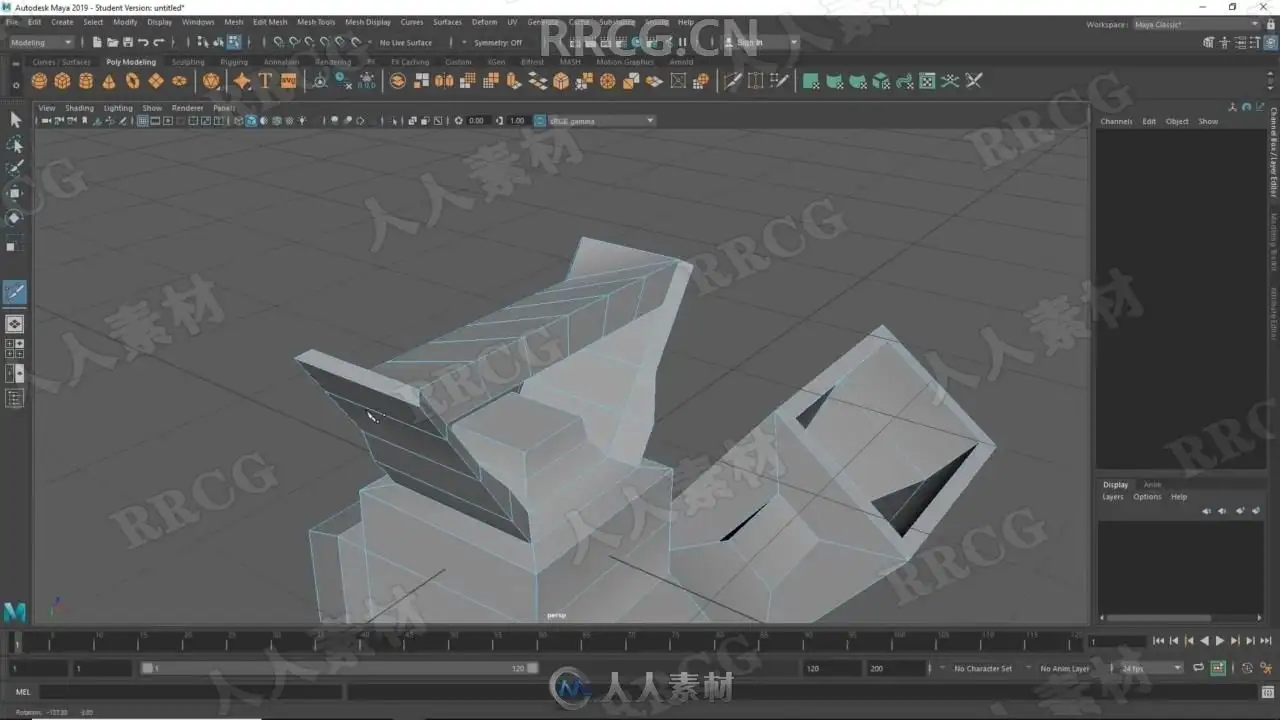Select the polygon Type text tool
The image size is (1280, 720).
tap(265, 81)
